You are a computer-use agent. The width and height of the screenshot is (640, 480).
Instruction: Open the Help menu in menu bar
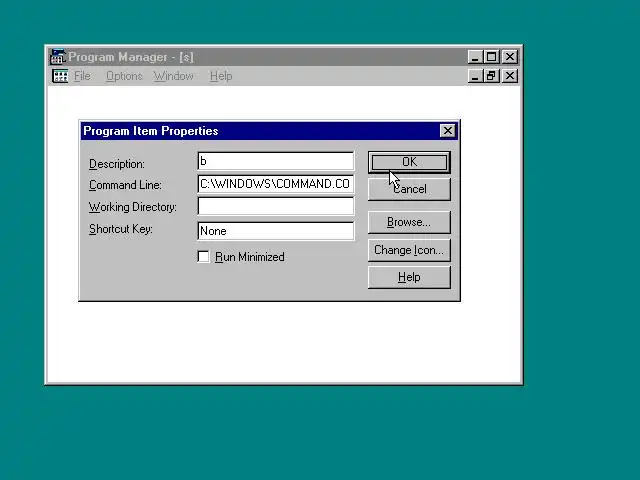(221, 76)
